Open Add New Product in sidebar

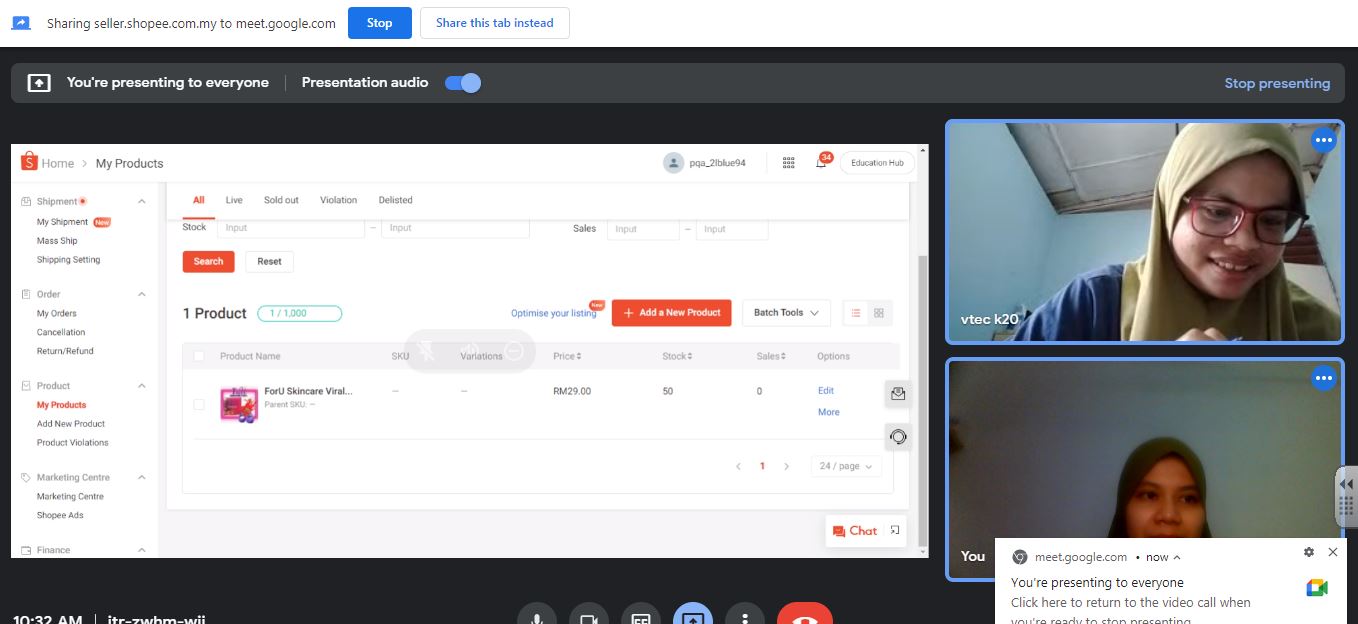pos(71,424)
